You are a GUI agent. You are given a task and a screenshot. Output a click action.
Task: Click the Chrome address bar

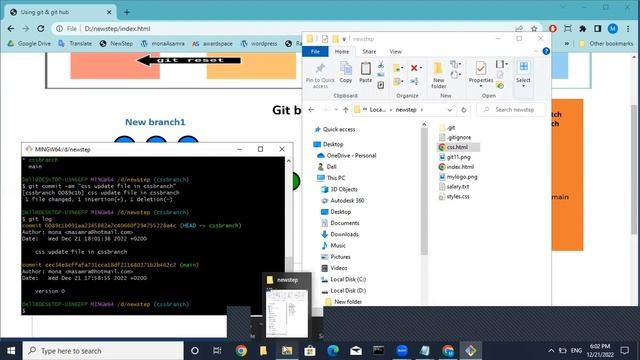[286, 29]
